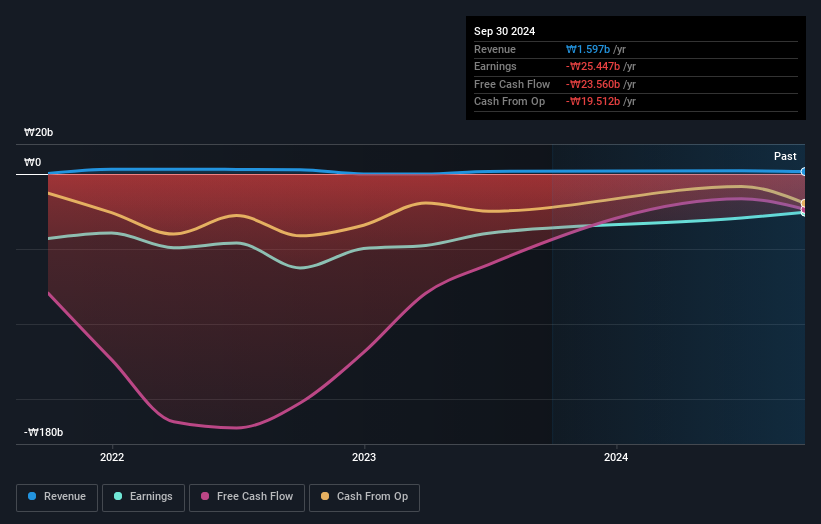
Task: Click the Sep 30 2024 tooltip date
Action: pyautogui.click(x=504, y=31)
